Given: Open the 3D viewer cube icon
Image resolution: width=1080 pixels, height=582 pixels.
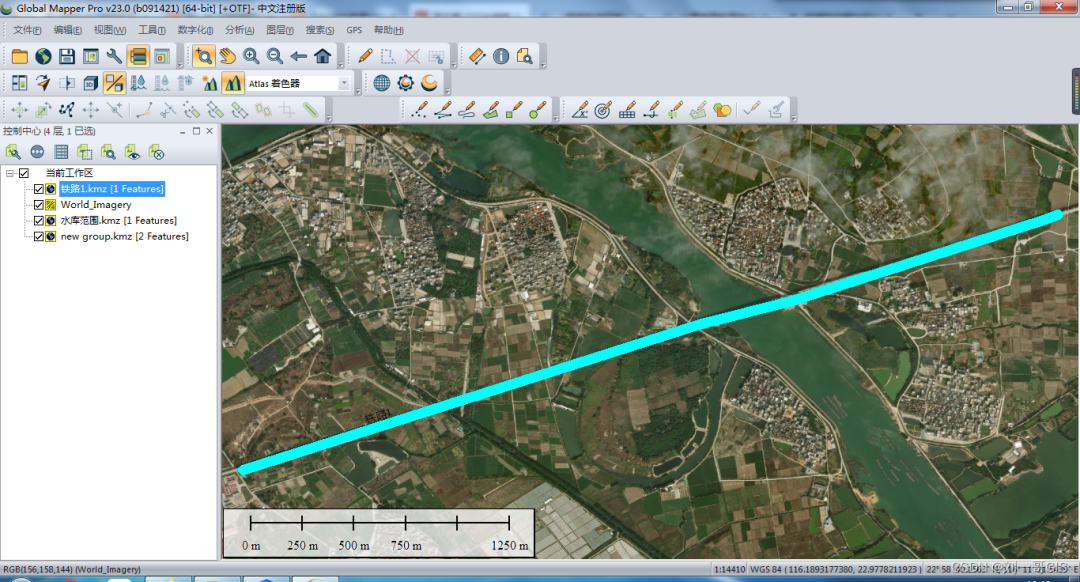Looking at the screenshot, I should 90,83.
